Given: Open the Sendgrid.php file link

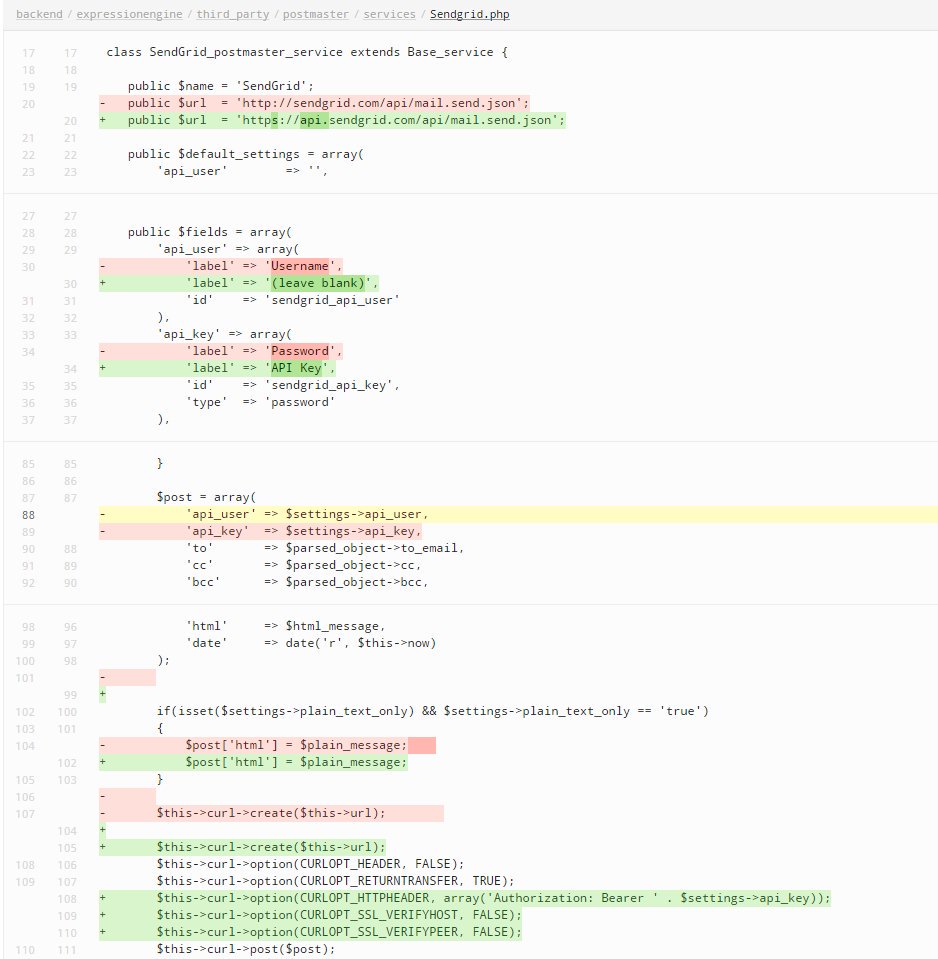Looking at the screenshot, I should click(470, 14).
